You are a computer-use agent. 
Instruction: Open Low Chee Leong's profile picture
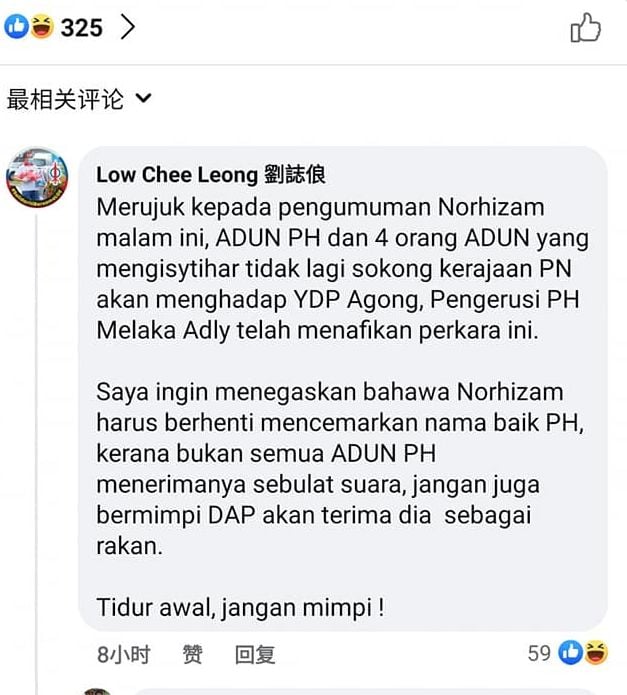click(x=37, y=177)
